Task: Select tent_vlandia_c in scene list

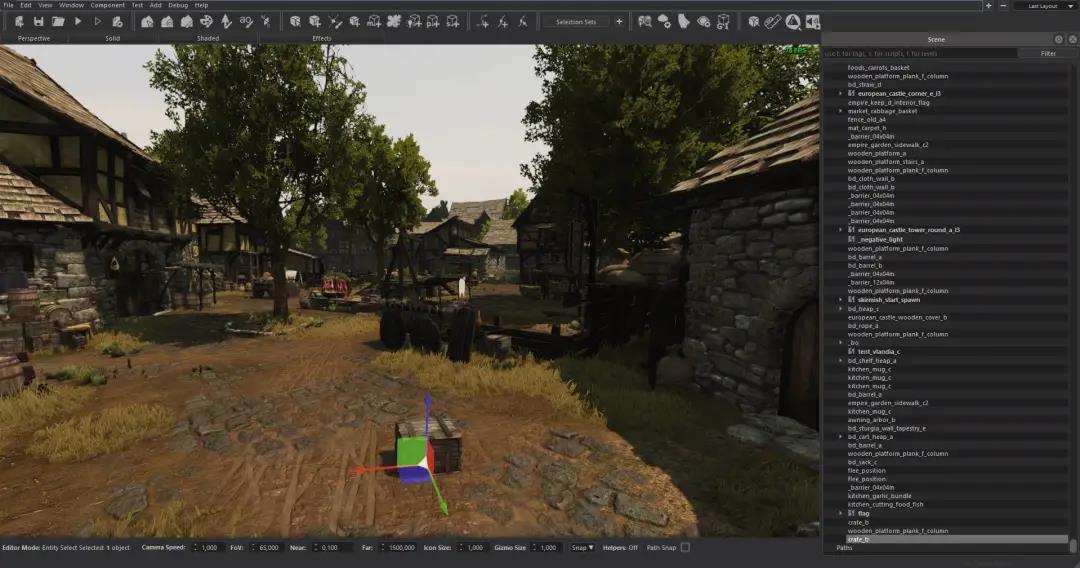Action: 878,352
